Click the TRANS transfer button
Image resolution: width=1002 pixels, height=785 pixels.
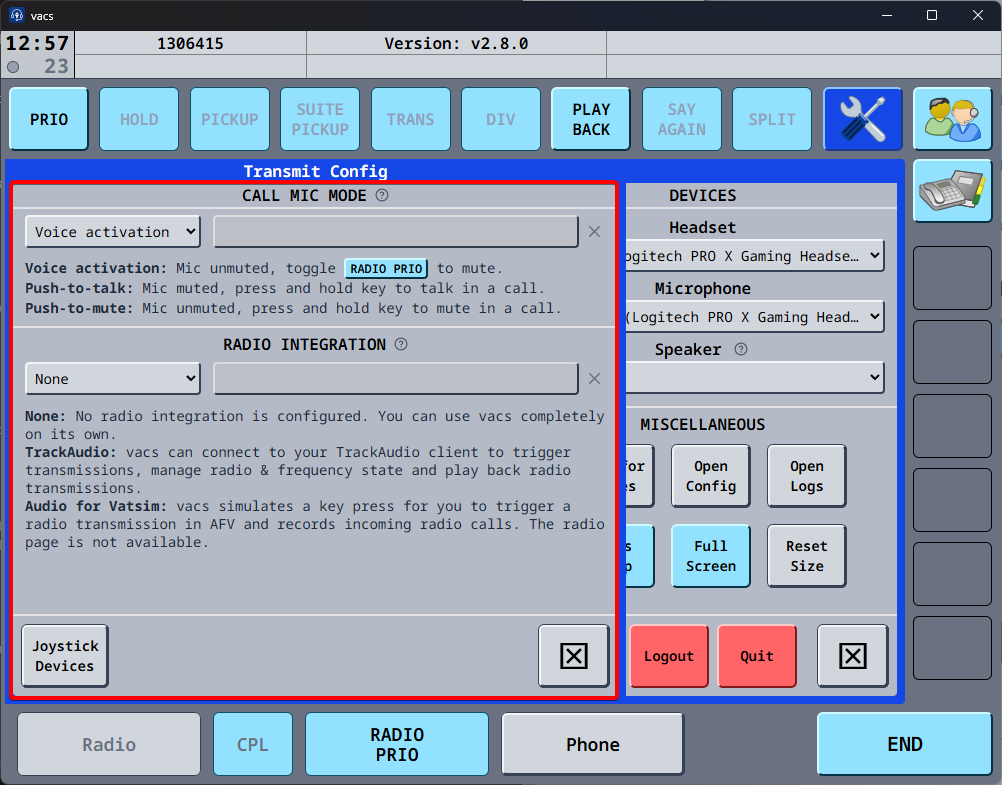click(x=410, y=119)
